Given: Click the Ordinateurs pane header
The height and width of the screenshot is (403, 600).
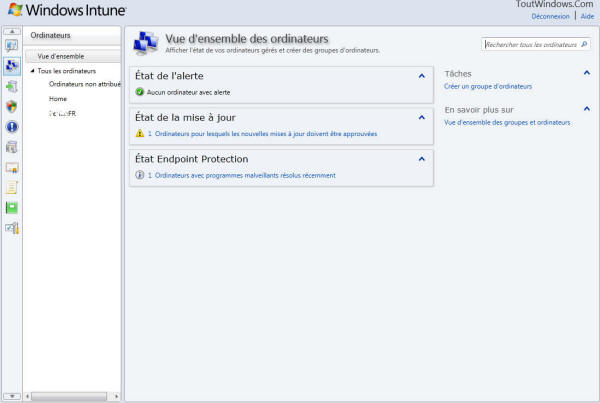Looking at the screenshot, I should click(72, 35).
